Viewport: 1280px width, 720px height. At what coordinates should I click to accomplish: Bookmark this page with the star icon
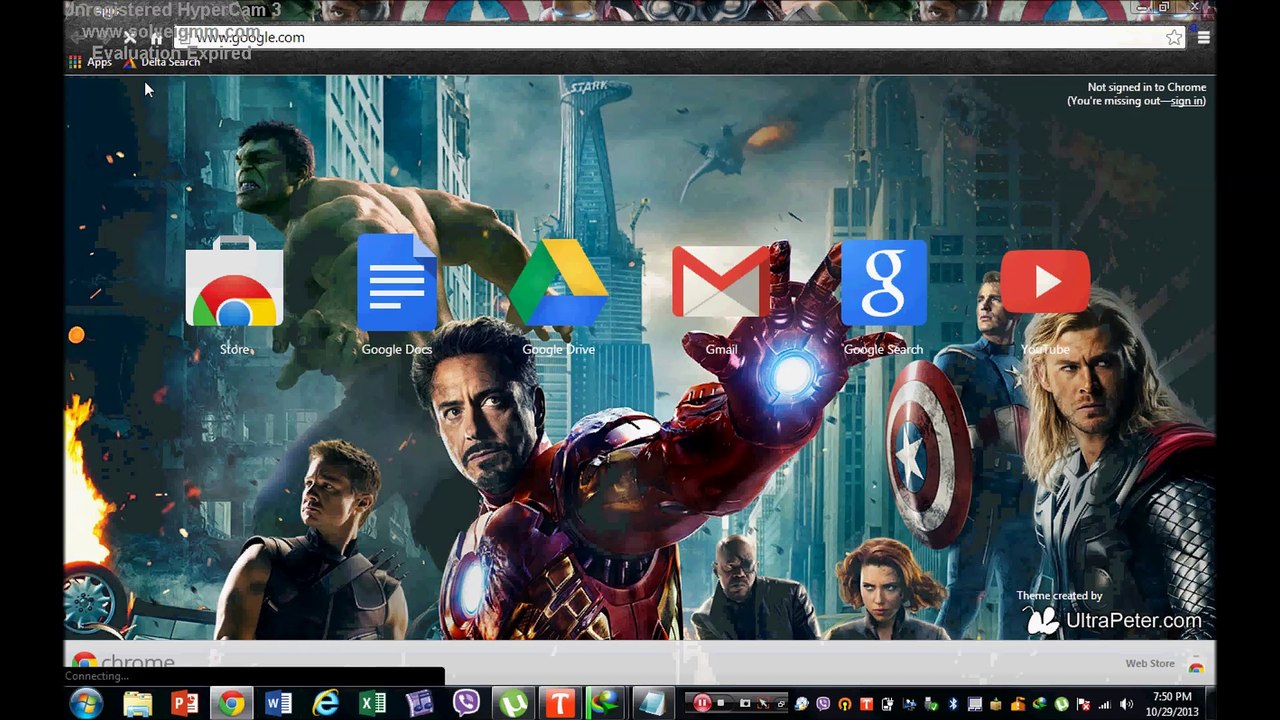(x=1174, y=37)
